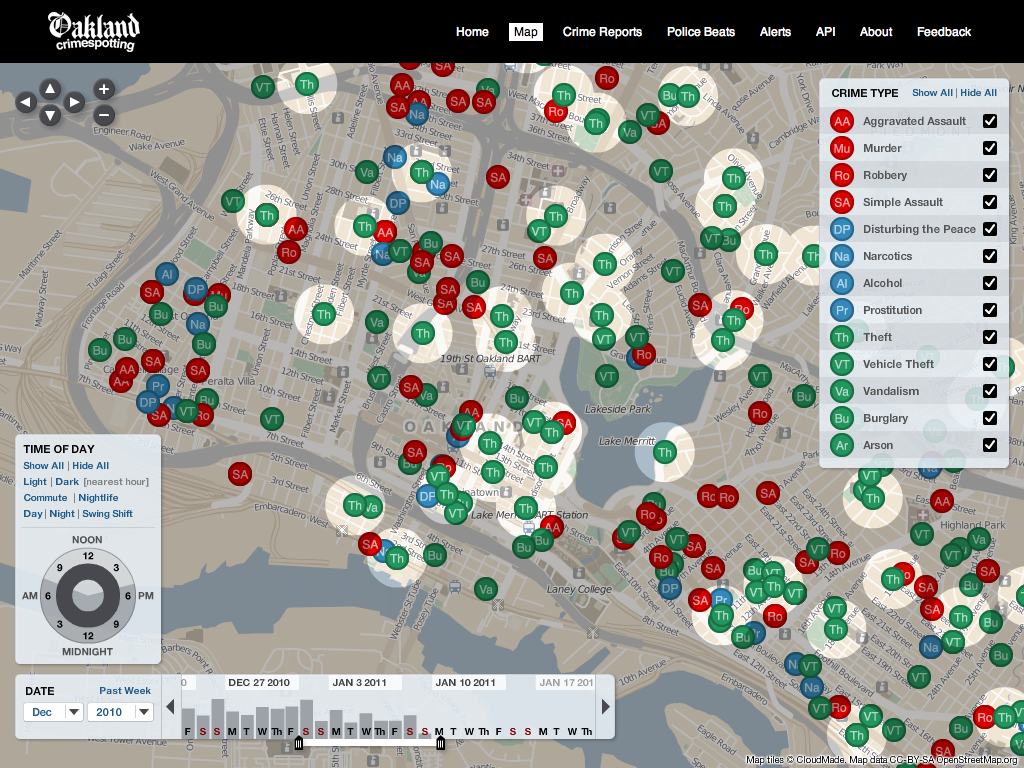Pan the map right with arrow
Viewport: 1024px width, 768px height.
(74, 102)
